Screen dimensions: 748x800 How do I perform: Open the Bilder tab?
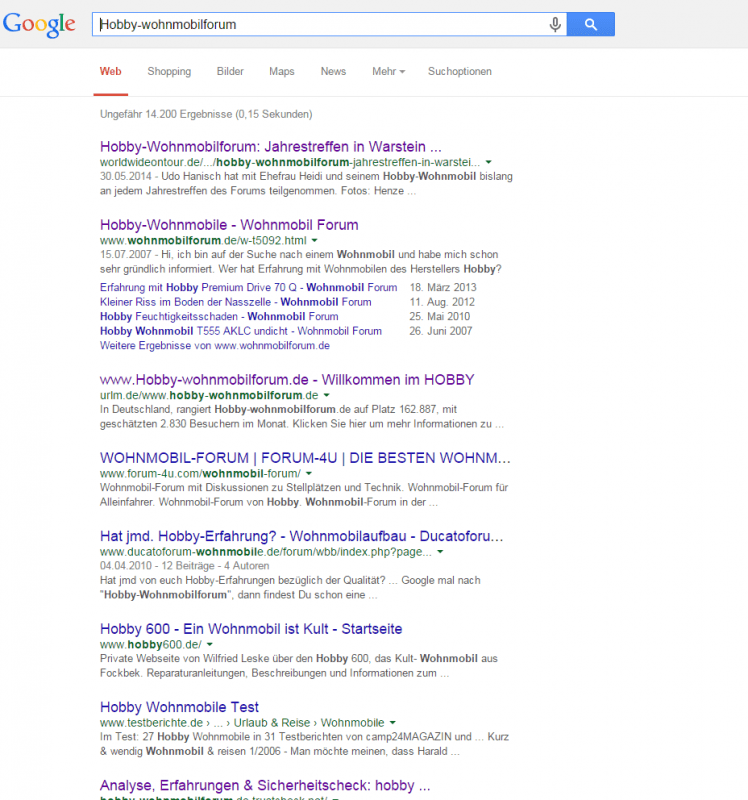click(230, 72)
